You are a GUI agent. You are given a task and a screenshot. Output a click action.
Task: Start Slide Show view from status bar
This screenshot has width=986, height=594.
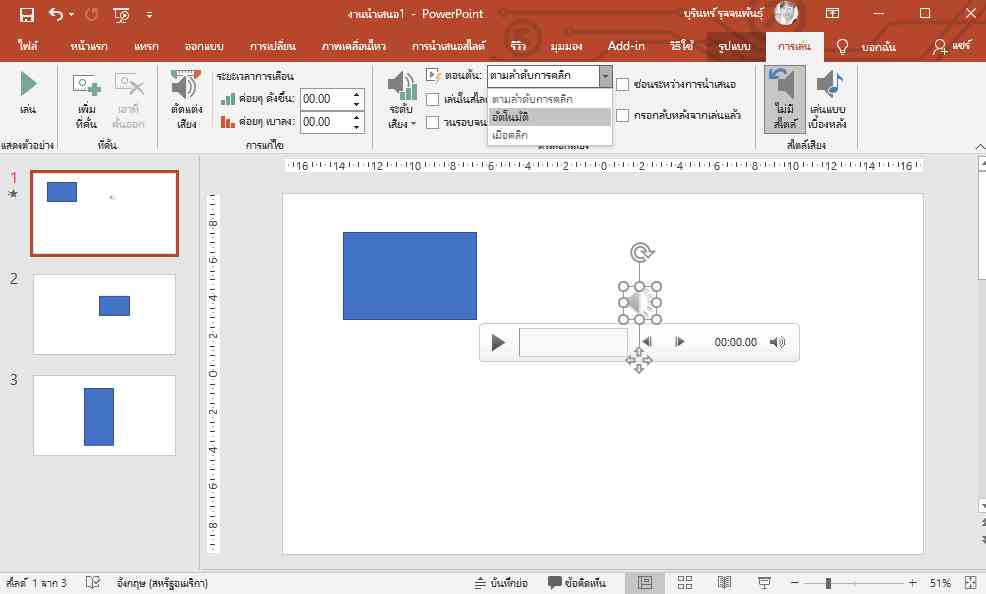(x=765, y=582)
